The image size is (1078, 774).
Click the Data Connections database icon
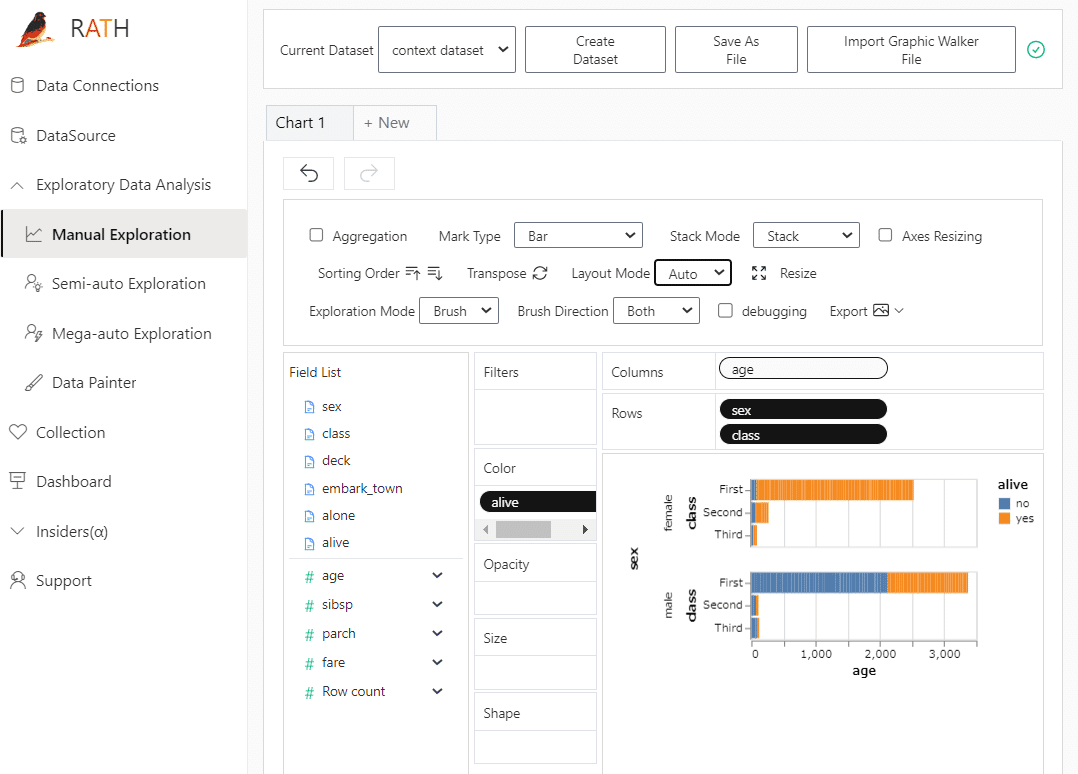click(18, 85)
